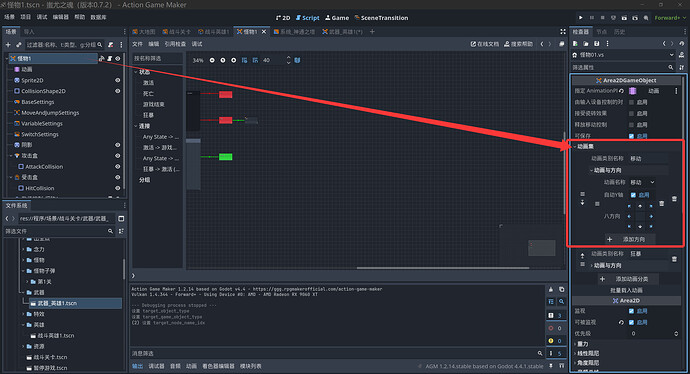Enable 接受瓷砖效果 checkbox
690x374 pixels.
click(631, 114)
